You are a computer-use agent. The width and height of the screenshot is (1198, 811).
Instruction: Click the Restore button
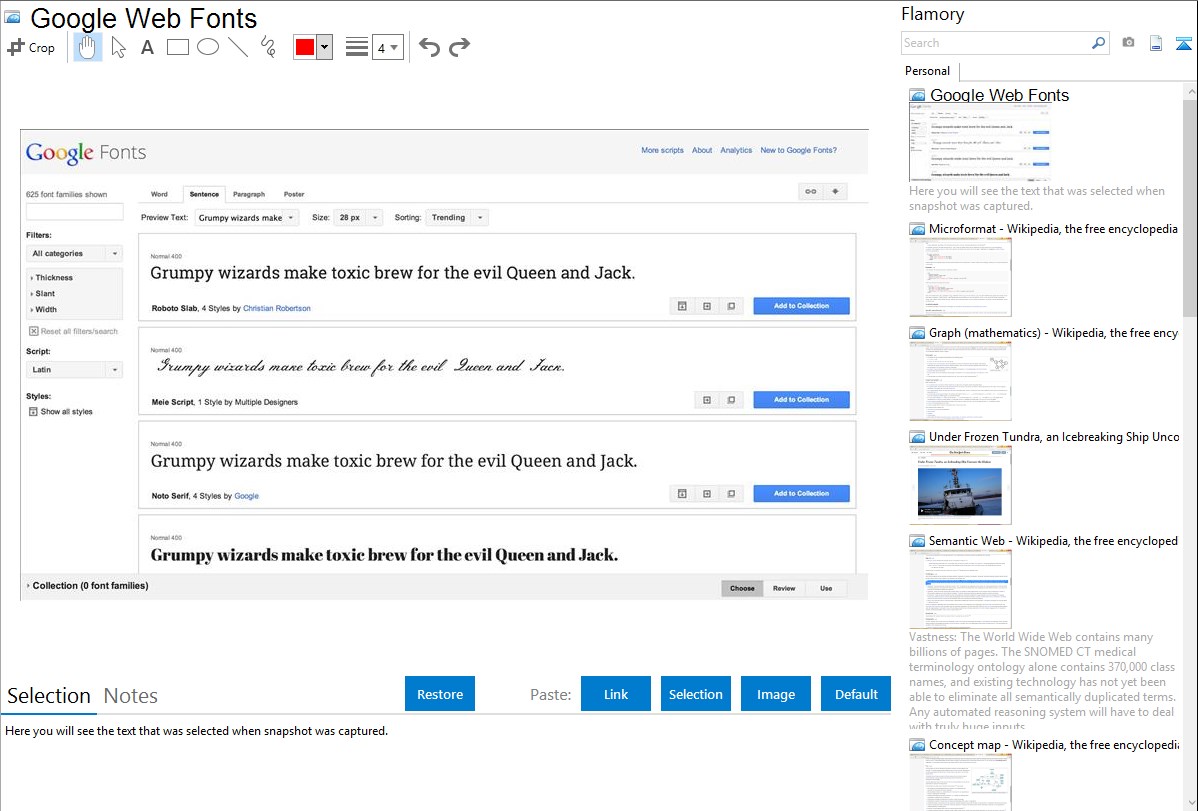point(440,694)
